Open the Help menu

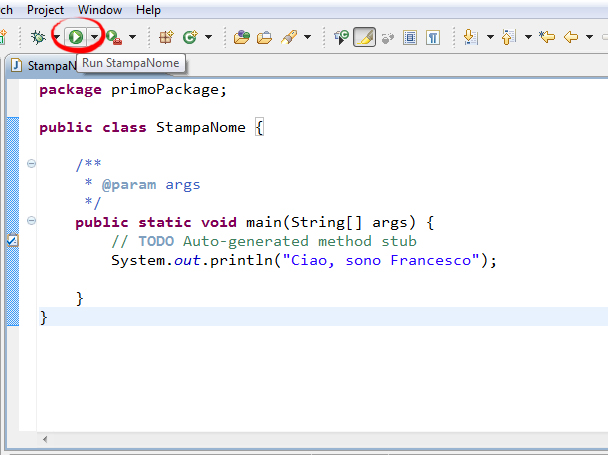coord(148,9)
